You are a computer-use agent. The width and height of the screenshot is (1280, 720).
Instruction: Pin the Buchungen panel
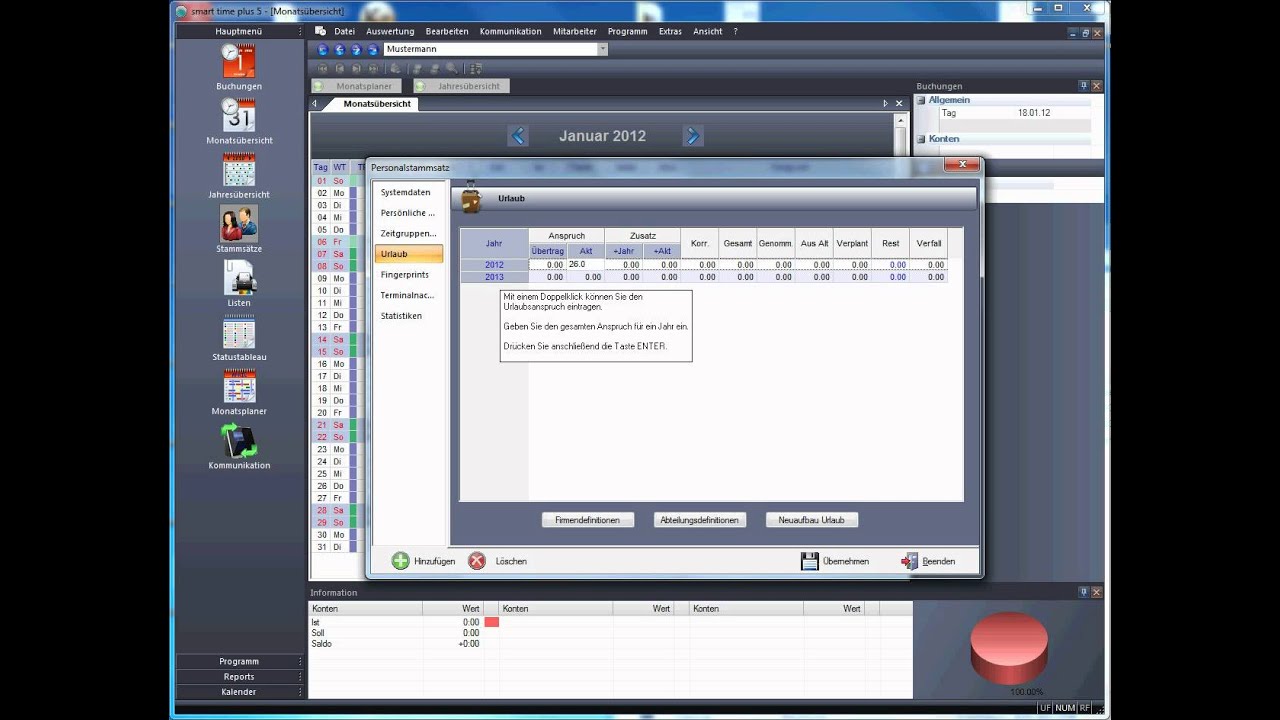[x=1083, y=86]
